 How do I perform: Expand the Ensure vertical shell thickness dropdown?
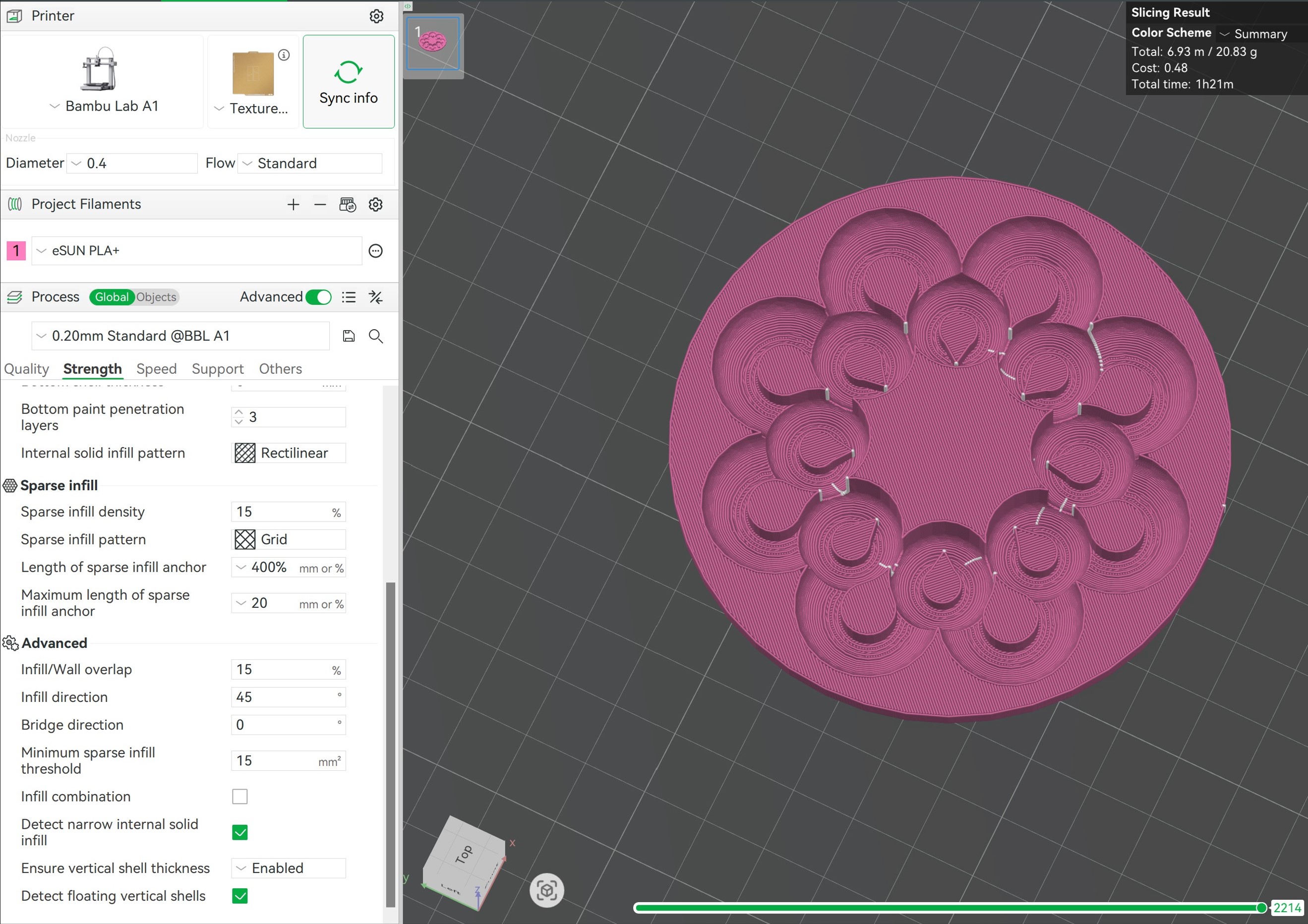pyautogui.click(x=289, y=868)
